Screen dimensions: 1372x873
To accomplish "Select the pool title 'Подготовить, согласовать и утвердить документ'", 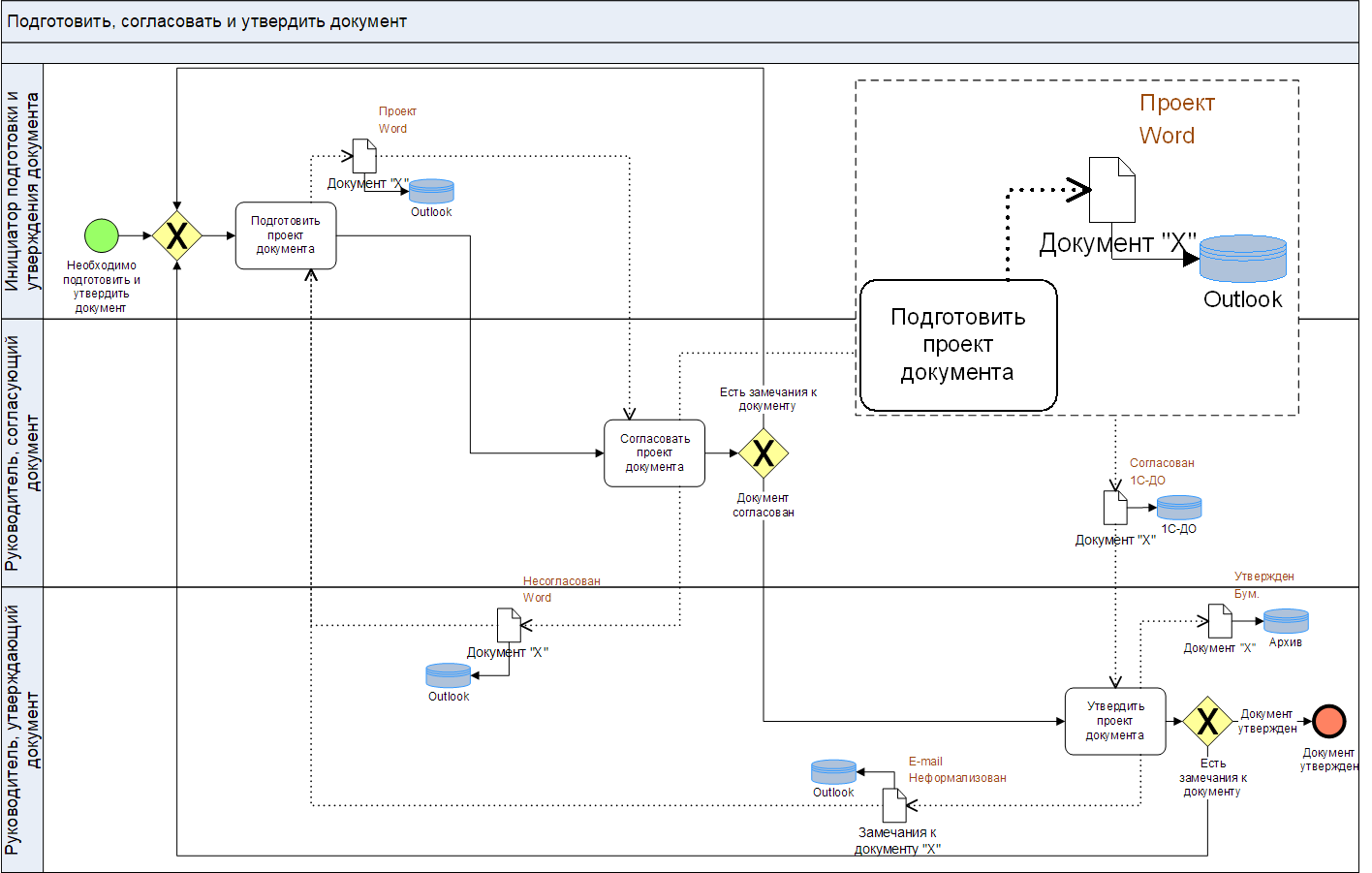I will 207,21.
